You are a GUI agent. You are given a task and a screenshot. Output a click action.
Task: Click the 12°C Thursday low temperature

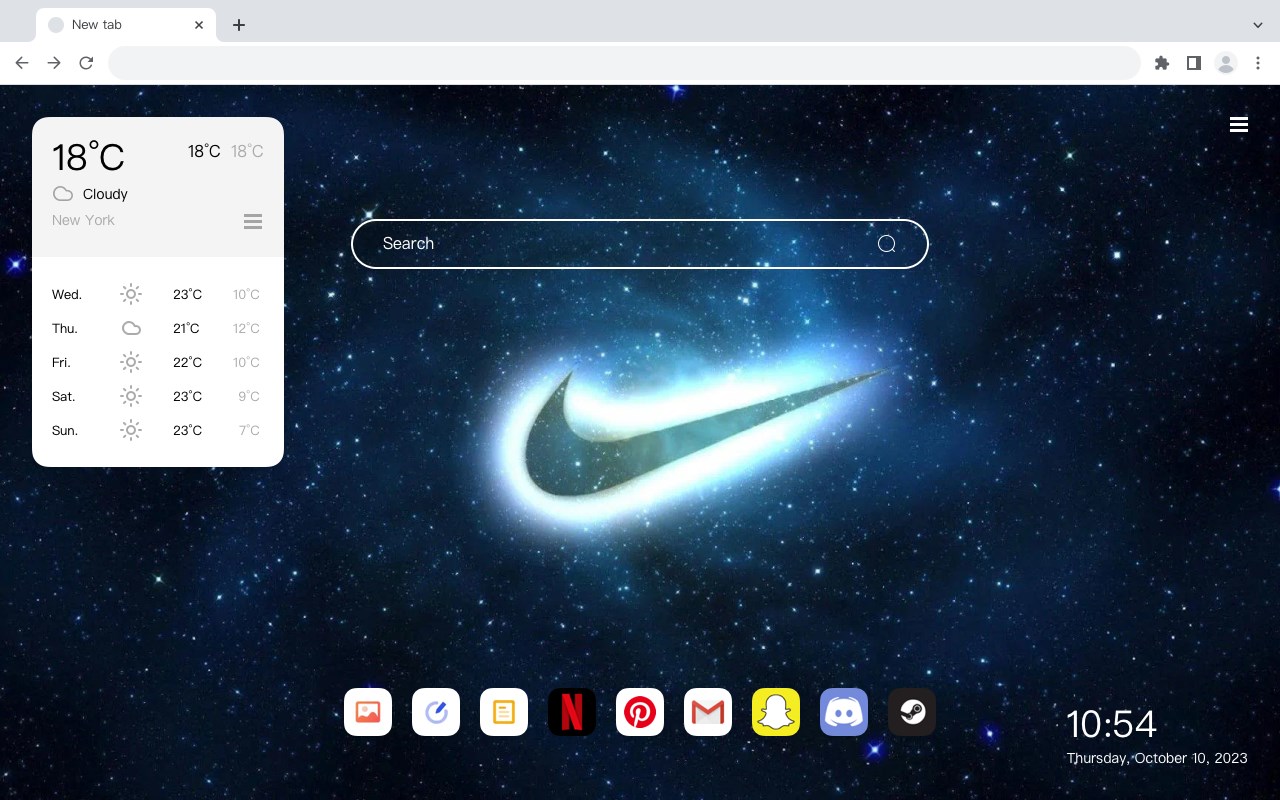point(246,328)
